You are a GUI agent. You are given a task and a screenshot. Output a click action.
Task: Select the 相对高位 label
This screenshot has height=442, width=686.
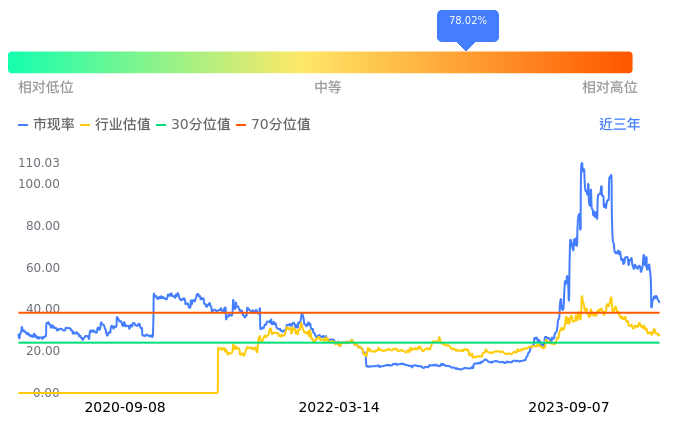(x=609, y=88)
